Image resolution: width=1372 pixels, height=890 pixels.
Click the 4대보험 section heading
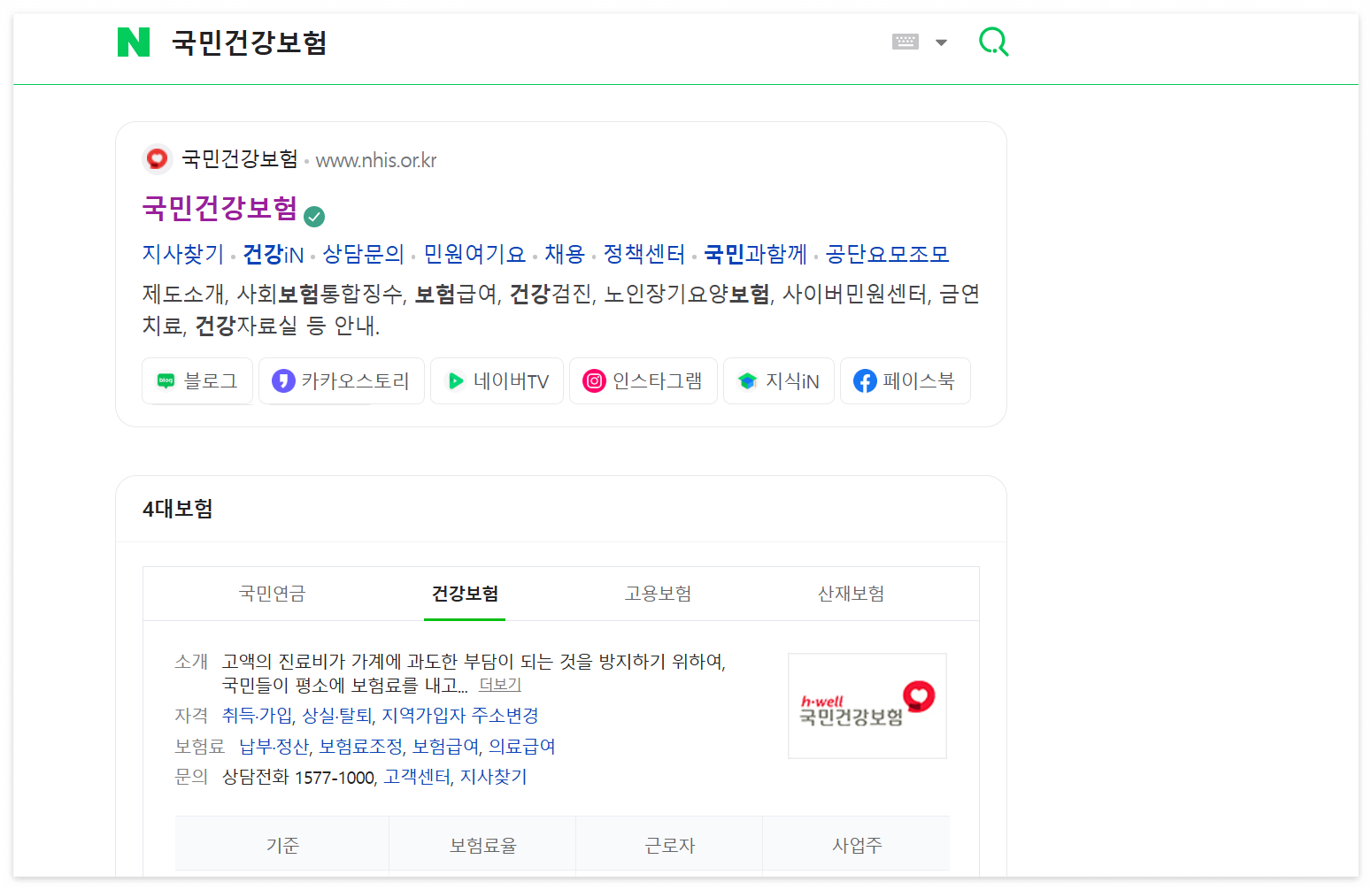[178, 509]
